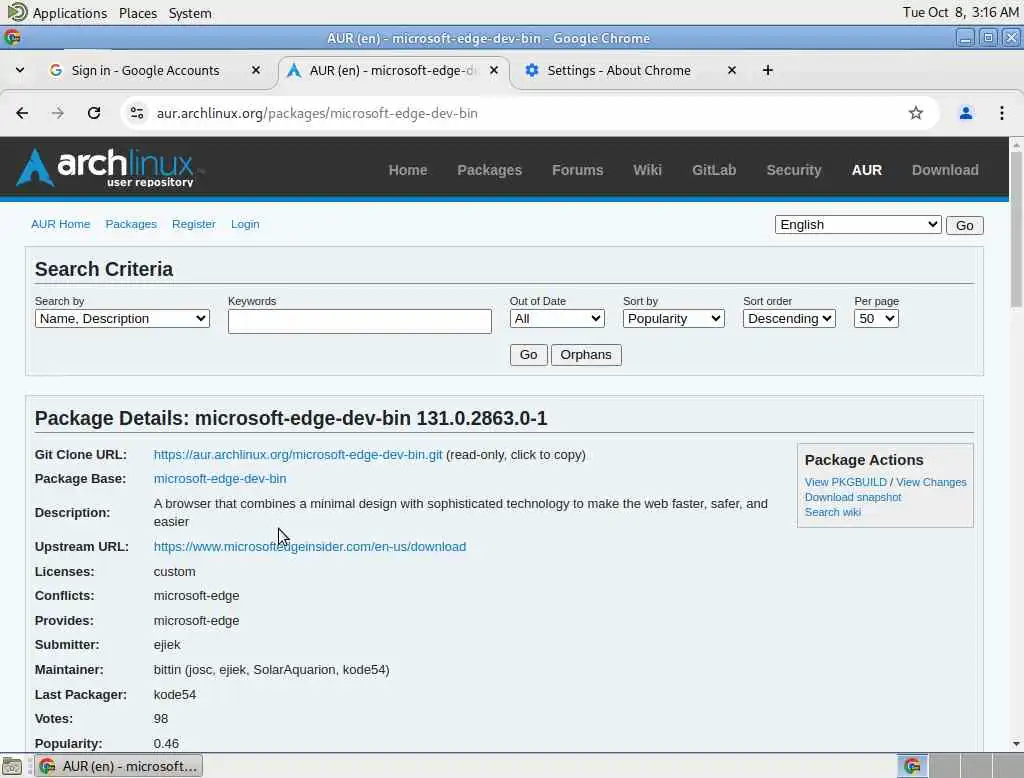The image size is (1024, 778).
Task: Click the scrollbar down arrow
Action: (x=1016, y=743)
